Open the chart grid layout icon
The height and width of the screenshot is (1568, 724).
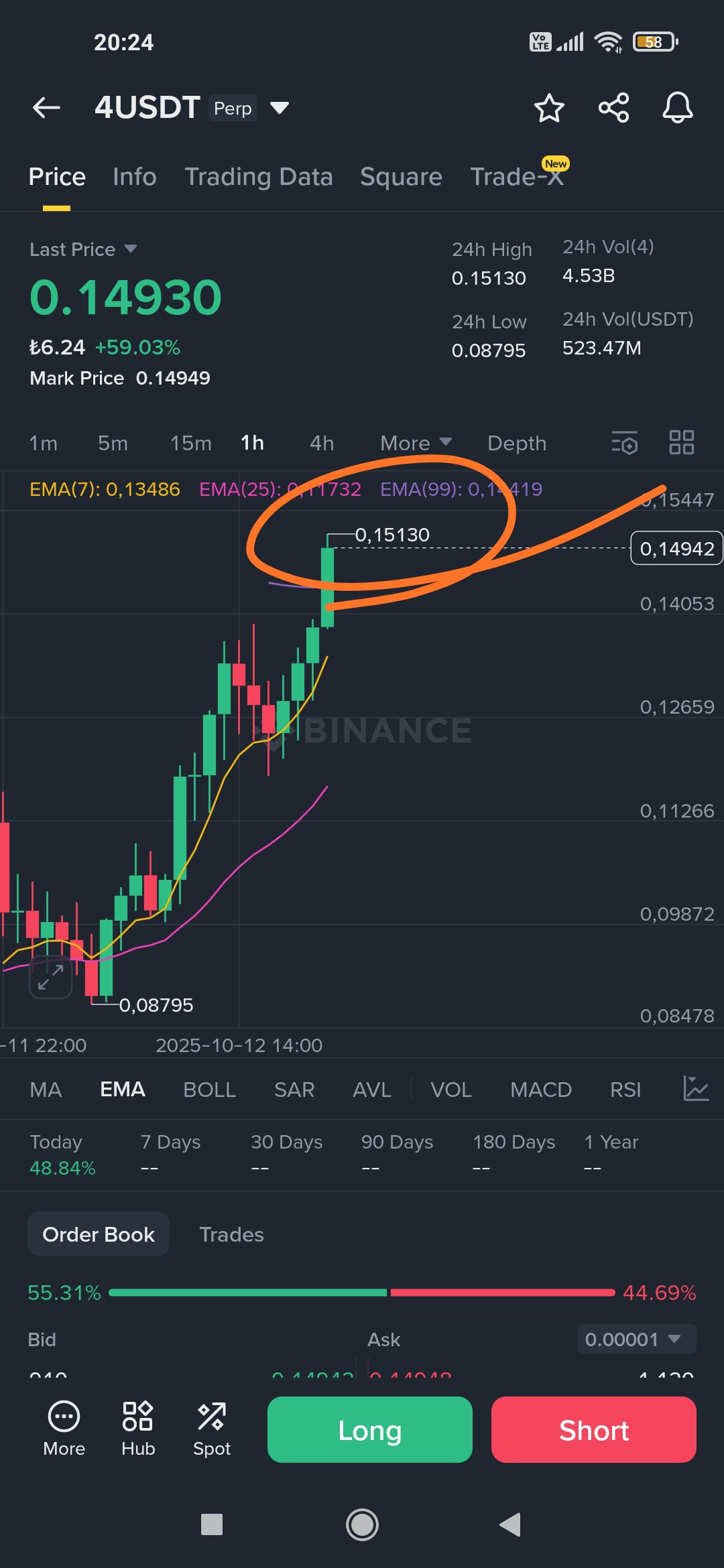click(x=681, y=443)
